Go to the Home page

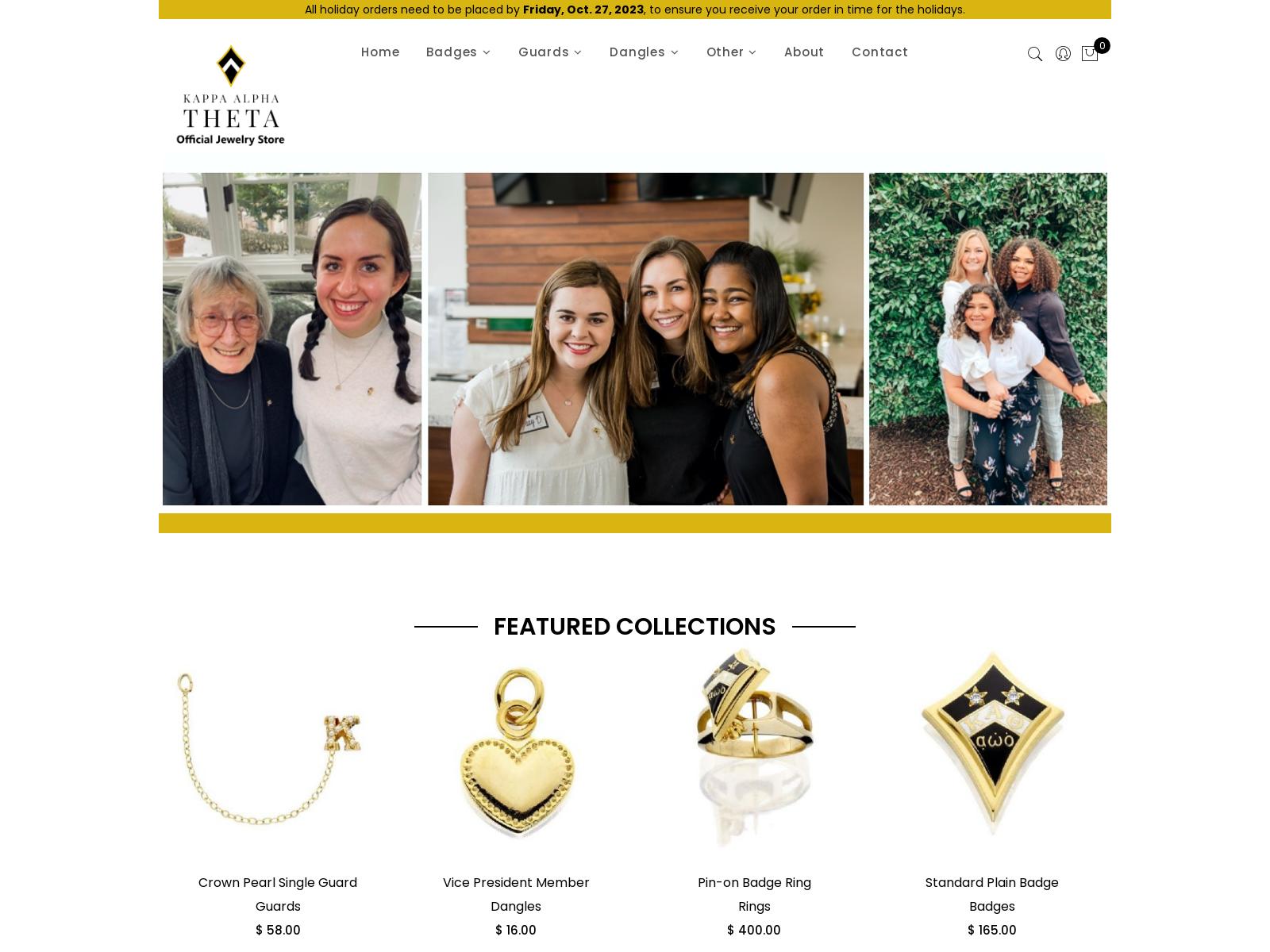(x=380, y=52)
